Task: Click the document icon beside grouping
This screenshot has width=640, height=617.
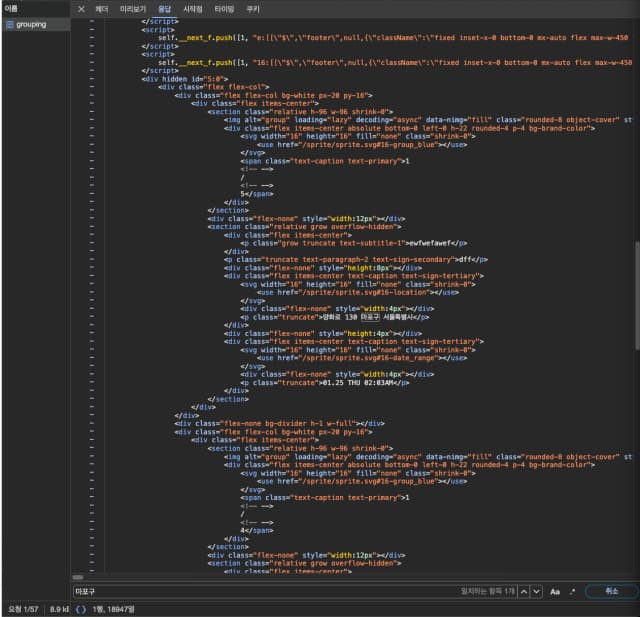Action: tap(10, 24)
